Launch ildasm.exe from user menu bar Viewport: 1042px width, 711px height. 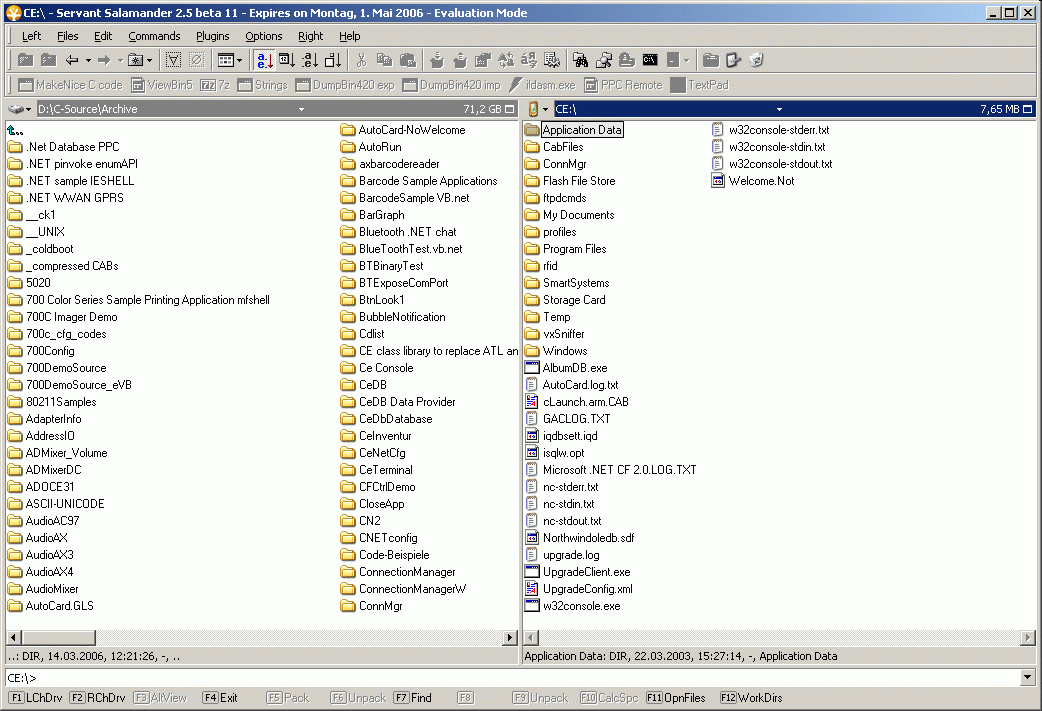click(543, 85)
